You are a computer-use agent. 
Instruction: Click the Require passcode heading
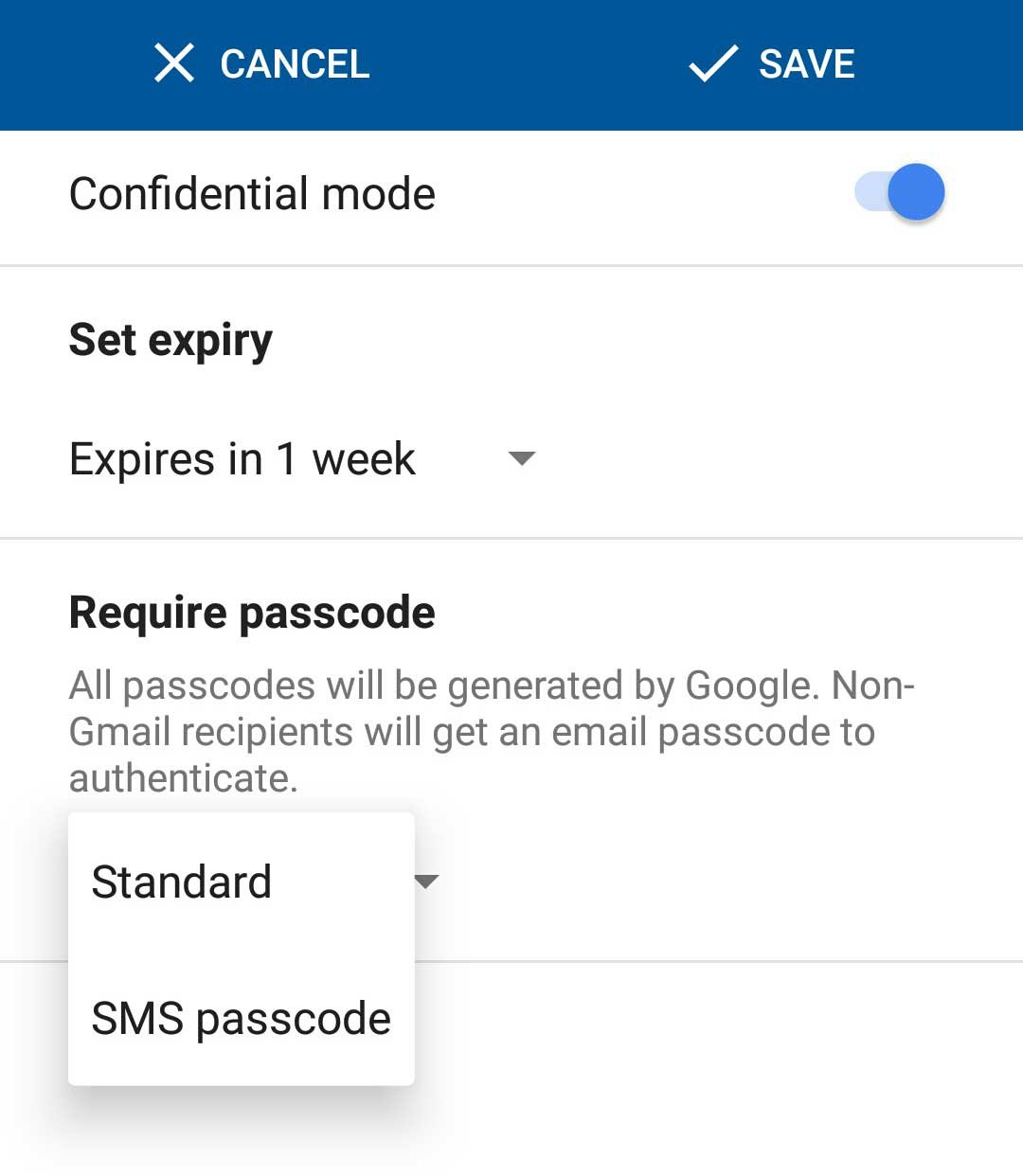click(252, 613)
